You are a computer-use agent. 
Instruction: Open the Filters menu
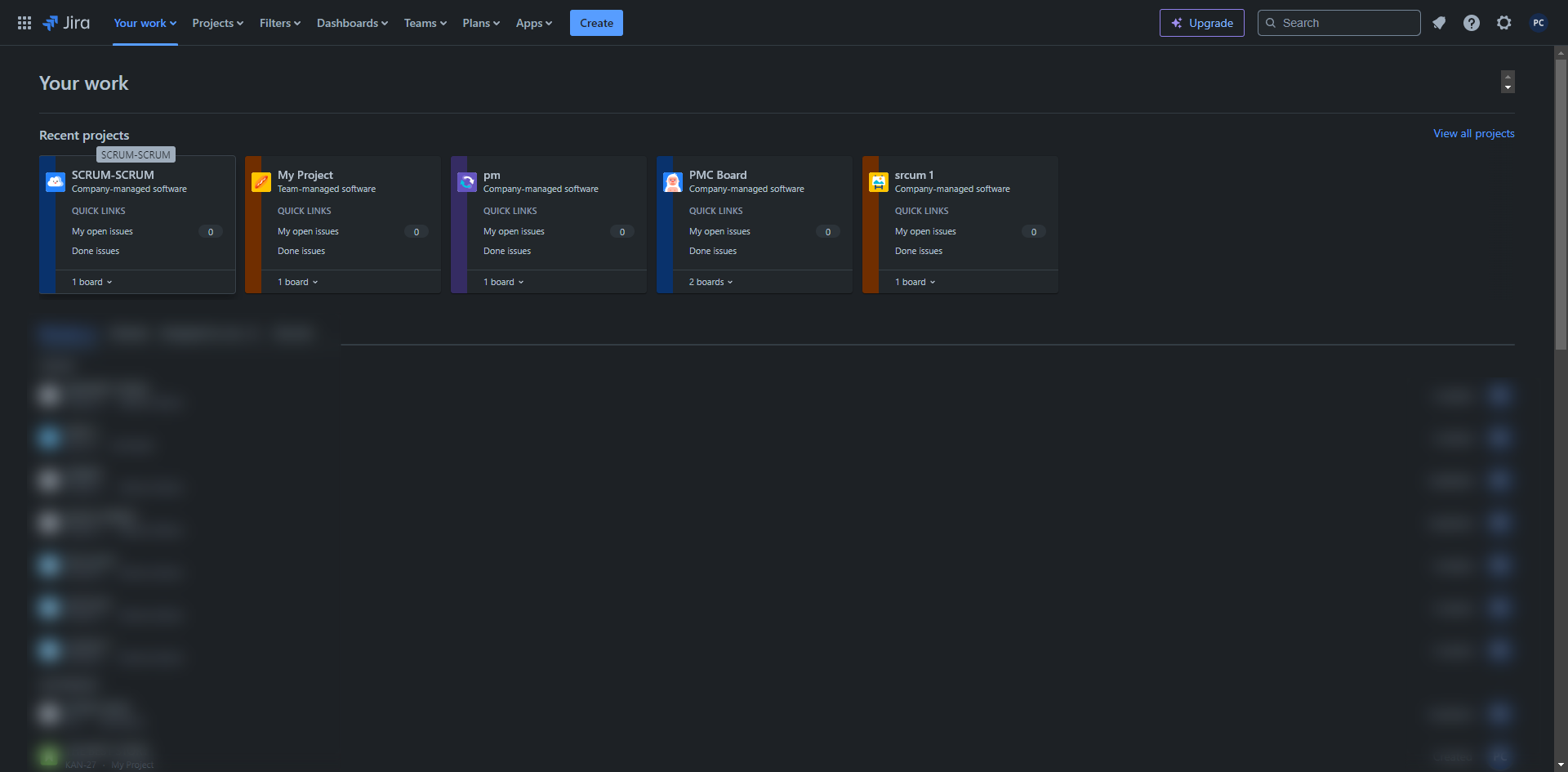[x=280, y=23]
